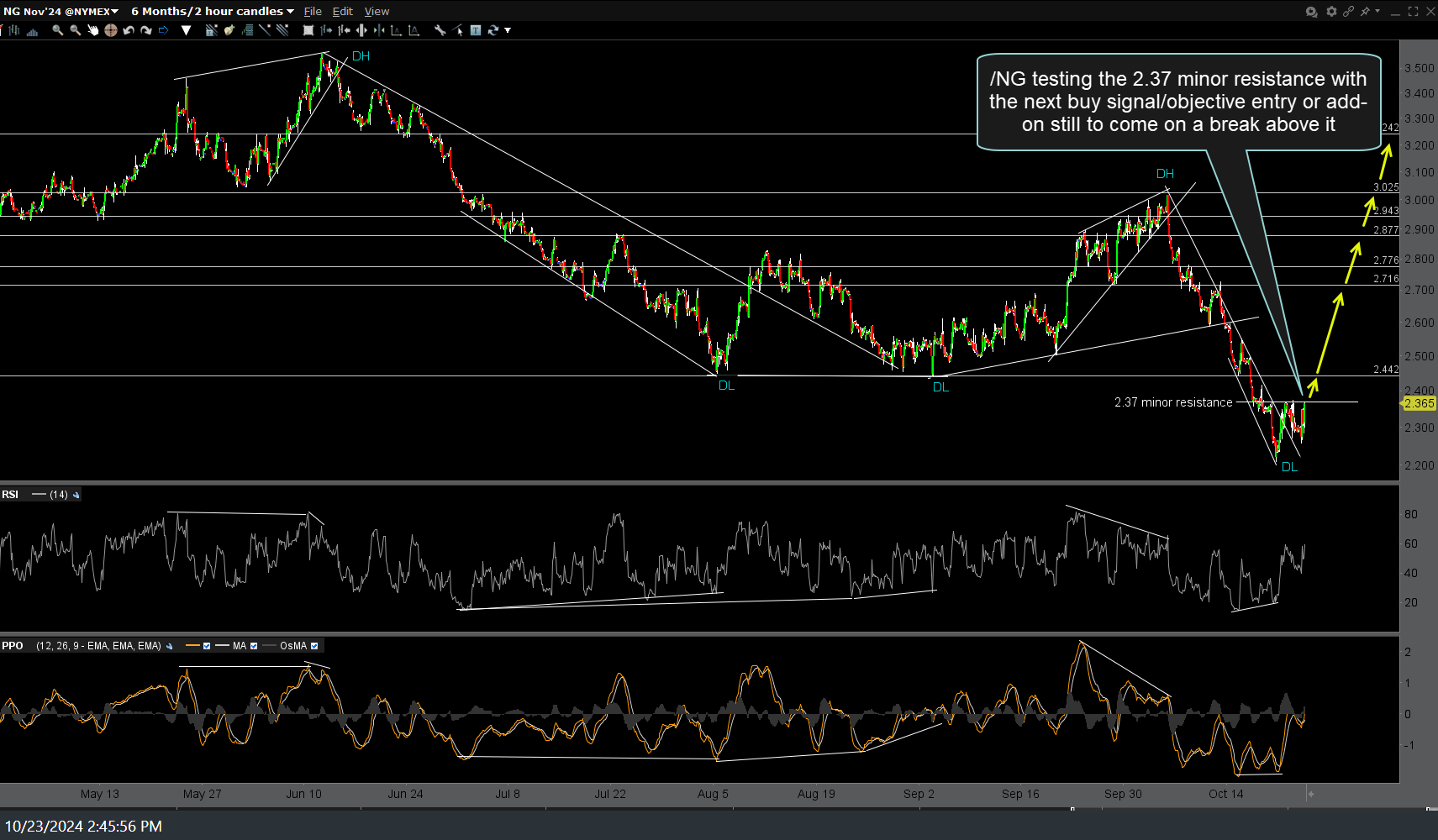The image size is (1438, 840).
Task: Toggle the PPO MA line checkbox
Action: [x=254, y=646]
